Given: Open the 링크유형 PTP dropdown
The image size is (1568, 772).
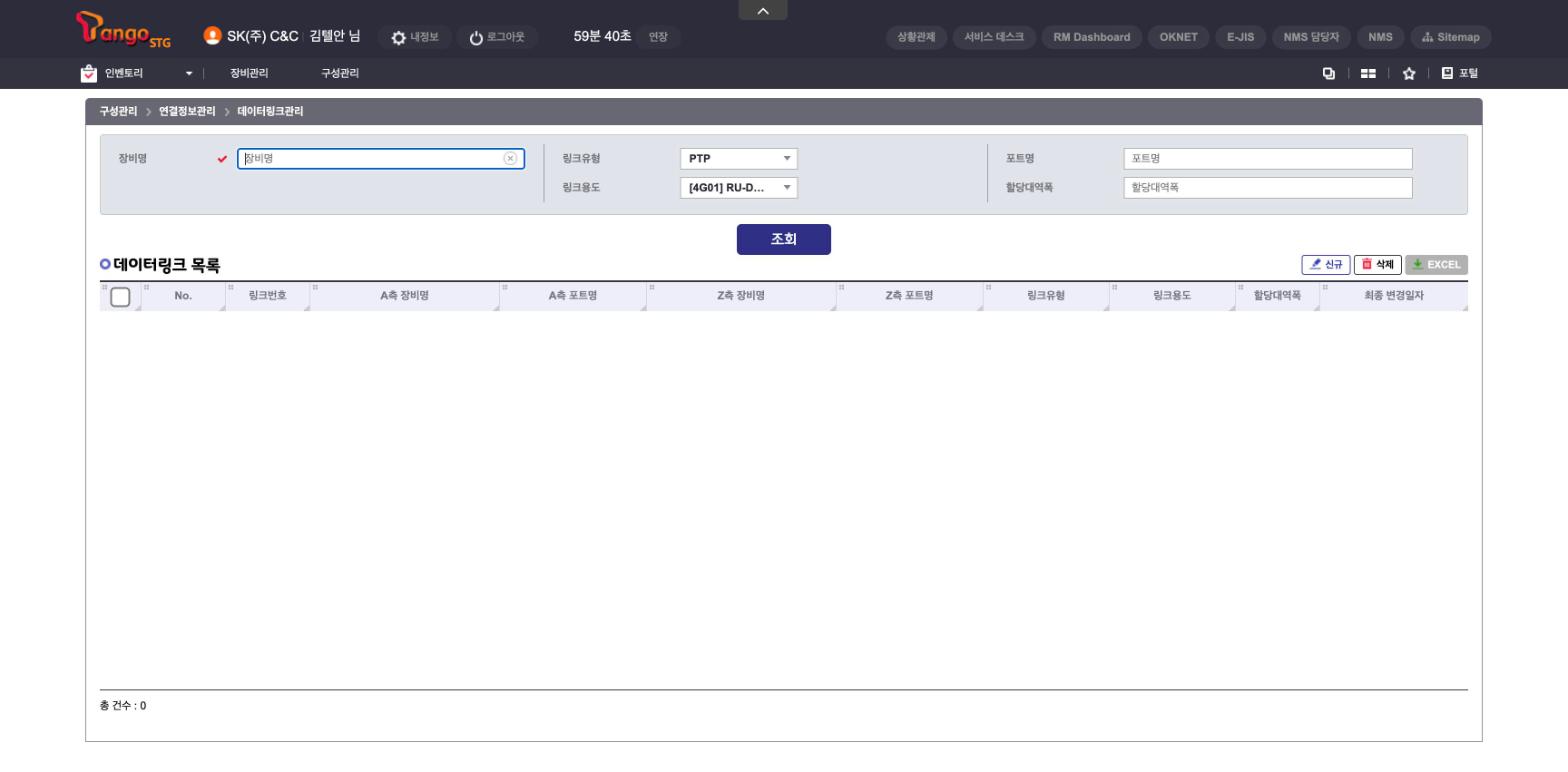Looking at the screenshot, I should click(x=739, y=158).
